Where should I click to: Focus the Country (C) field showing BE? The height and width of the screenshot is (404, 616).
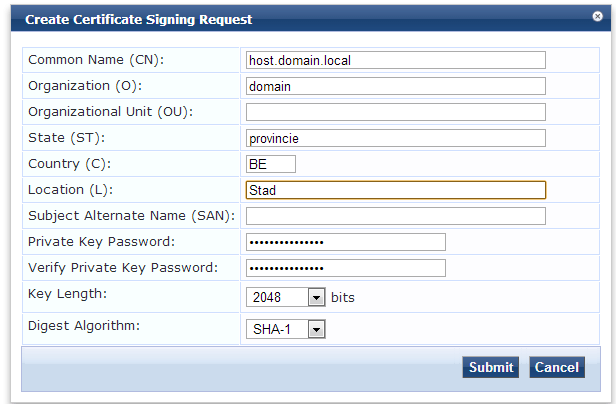270,164
